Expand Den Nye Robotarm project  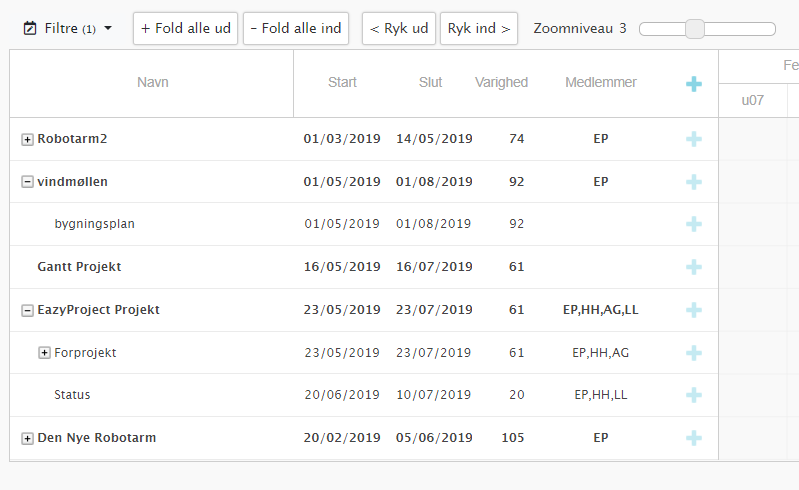coord(27,438)
